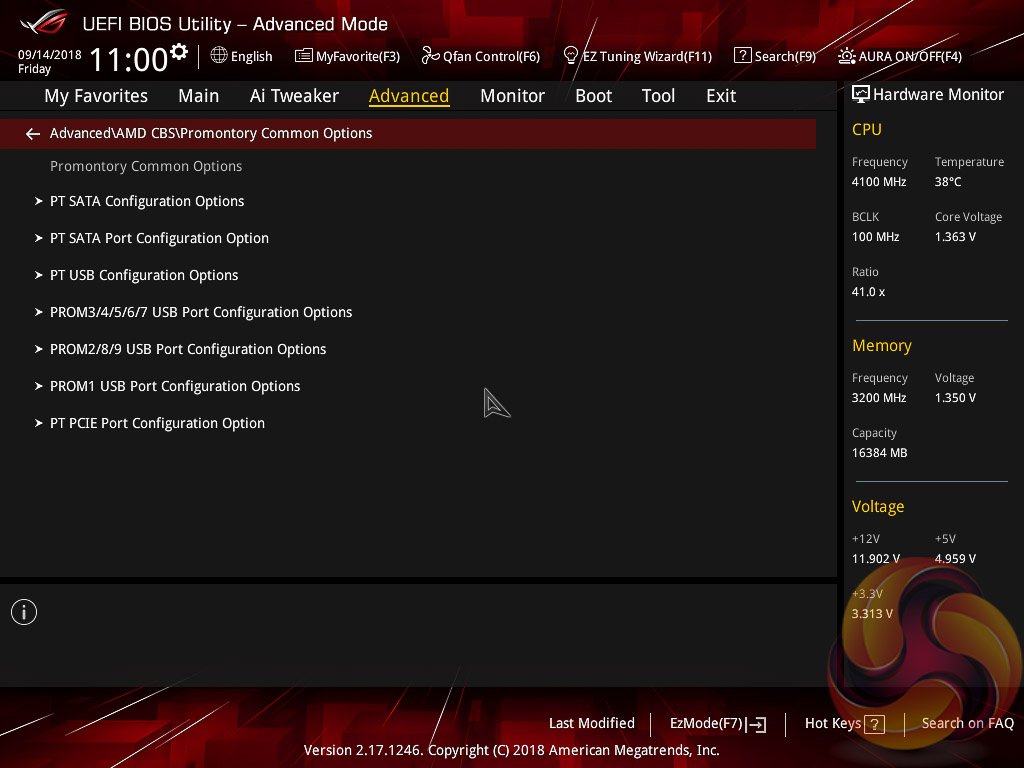Expand PT USB Configuration Options arrow
Viewport: 1024px width, 768px height.
(x=38, y=276)
